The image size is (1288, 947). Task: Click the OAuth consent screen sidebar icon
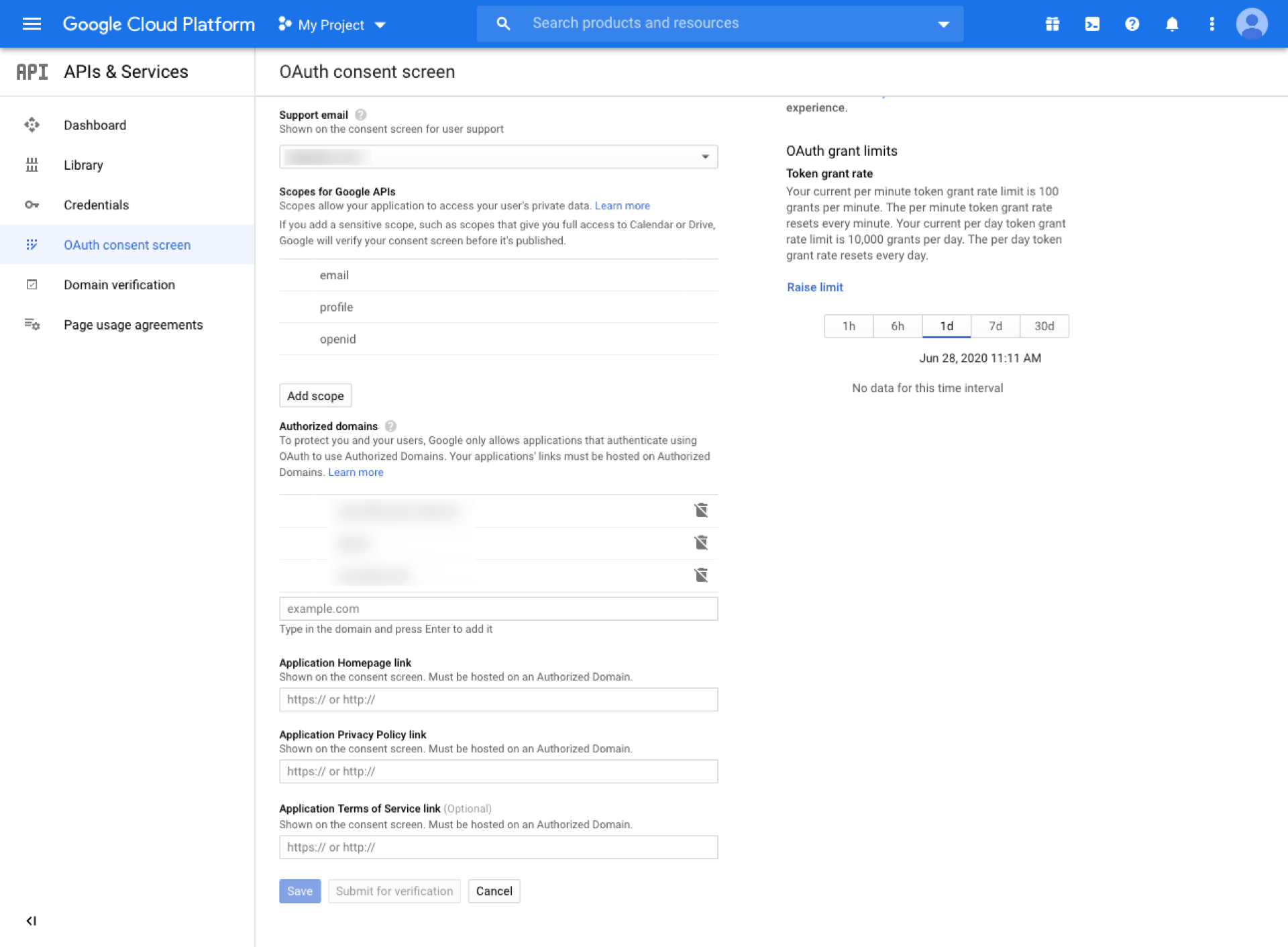[32, 245]
